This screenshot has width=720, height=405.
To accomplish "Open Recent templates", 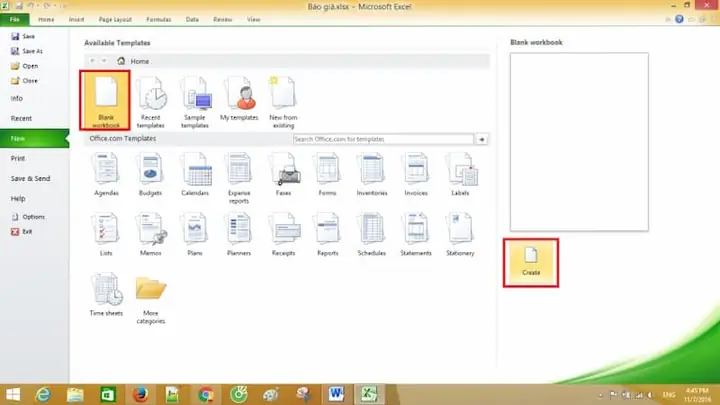I will (x=151, y=102).
